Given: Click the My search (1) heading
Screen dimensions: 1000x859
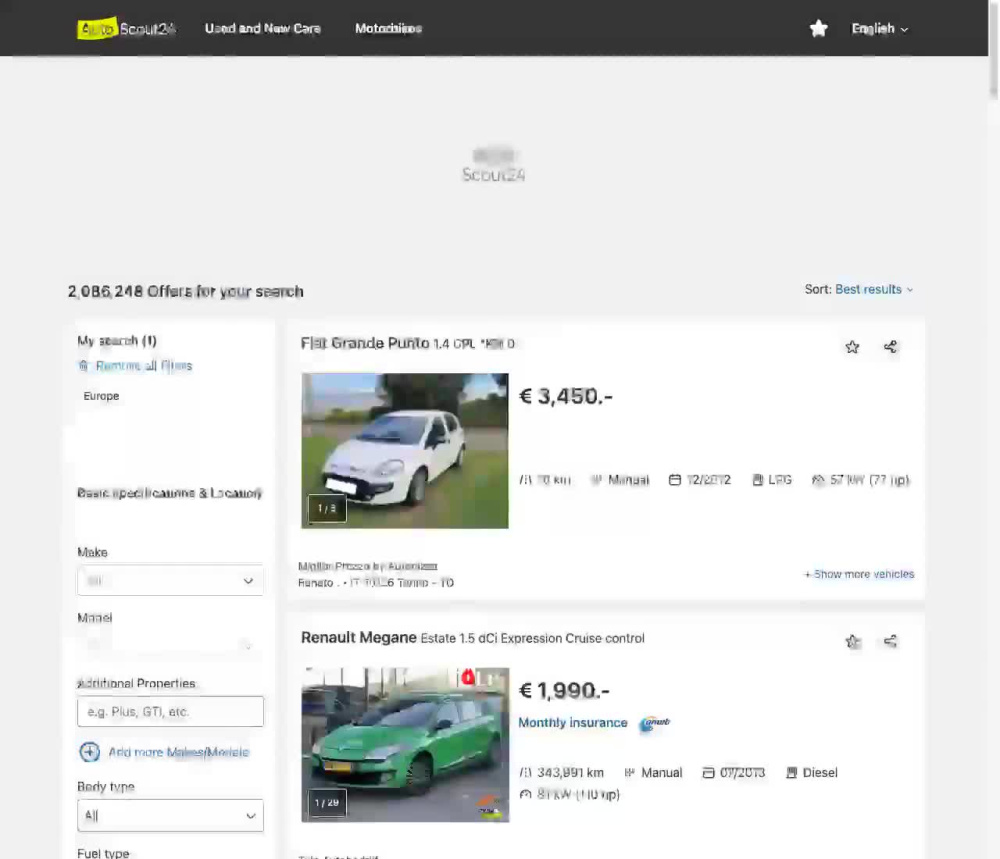Looking at the screenshot, I should point(117,341).
